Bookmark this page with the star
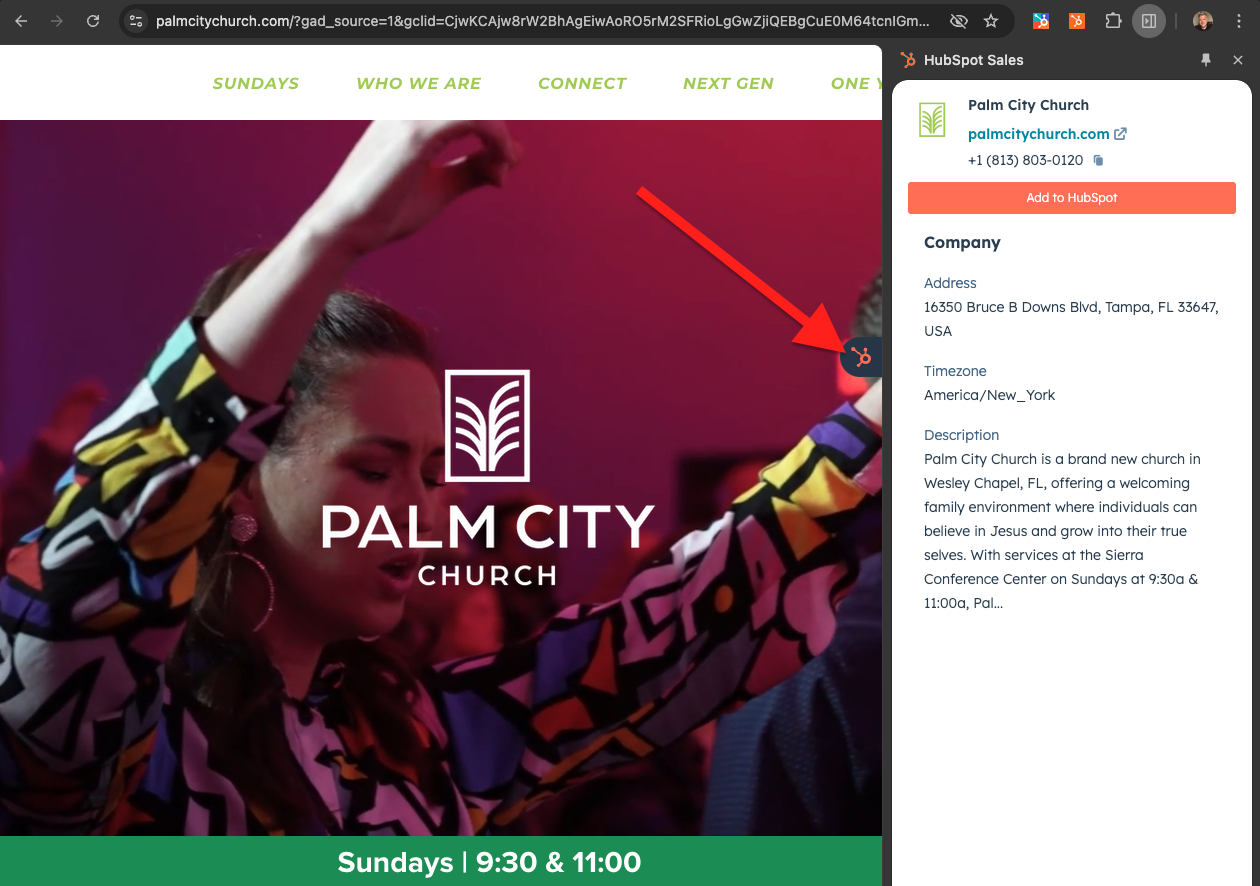This screenshot has height=886, width=1260. 991,20
